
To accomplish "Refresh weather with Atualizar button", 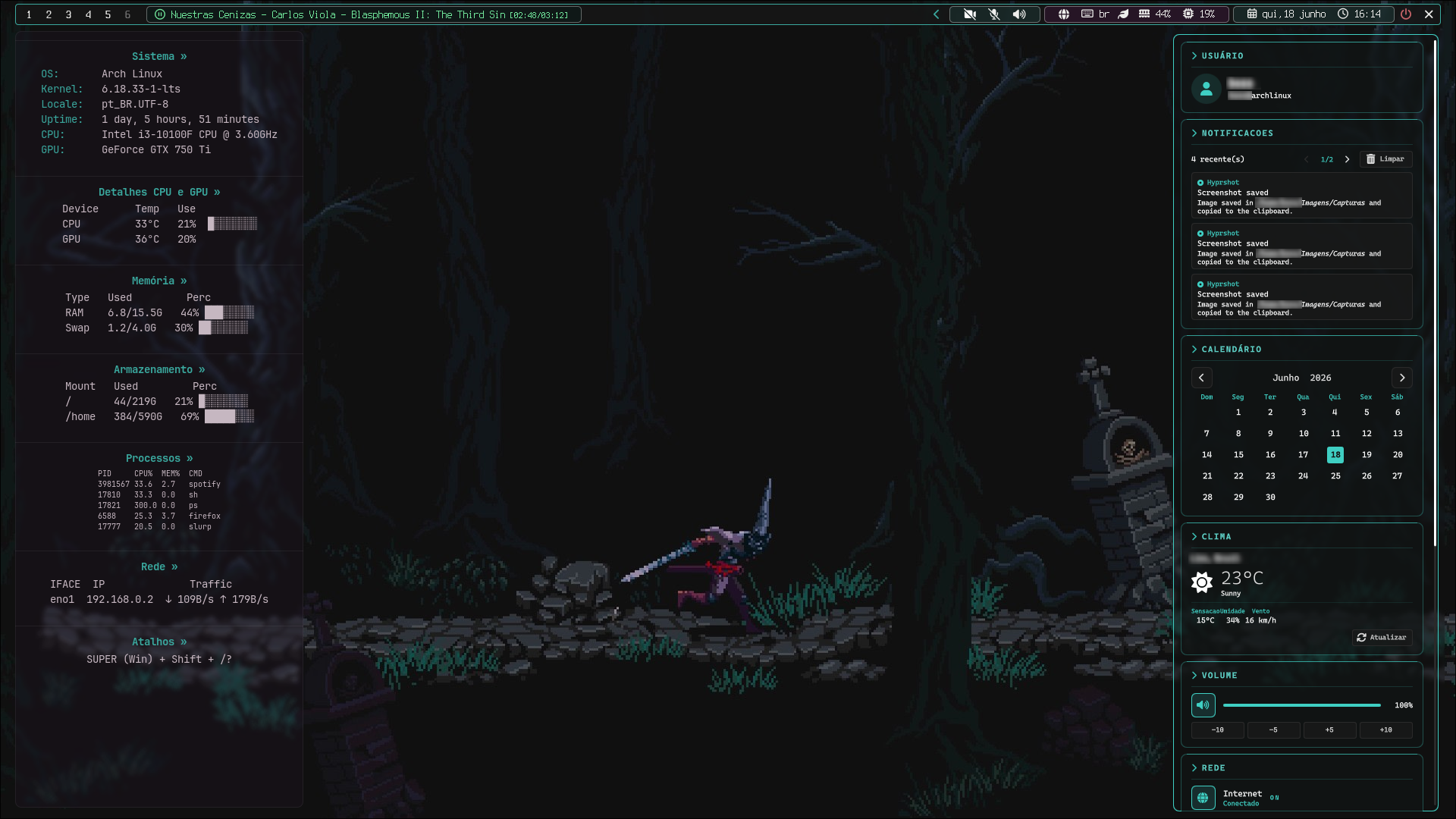I will pyautogui.click(x=1382, y=638).
